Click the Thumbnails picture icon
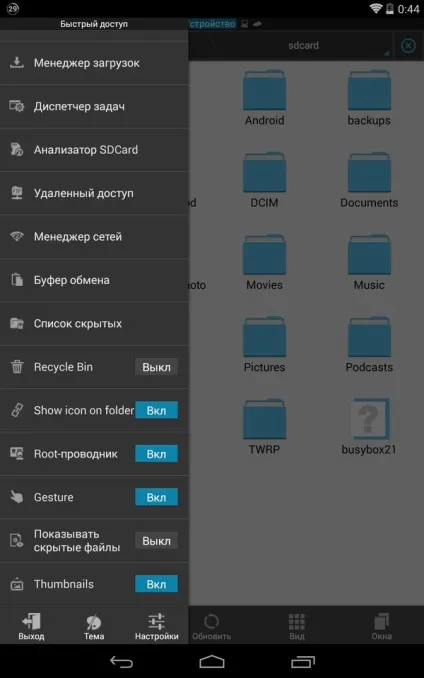Screen dimensions: 424x678 (17, 584)
